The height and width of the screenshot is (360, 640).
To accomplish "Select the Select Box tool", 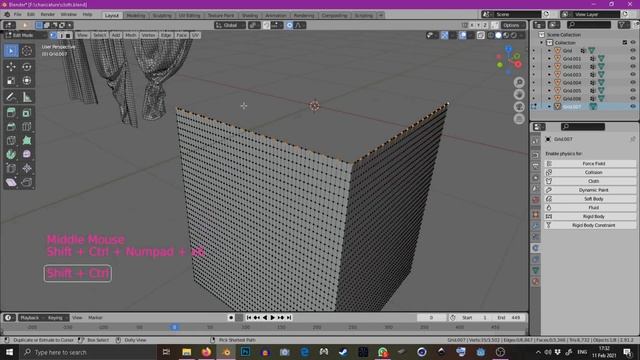I will pyautogui.click(x=11, y=51).
